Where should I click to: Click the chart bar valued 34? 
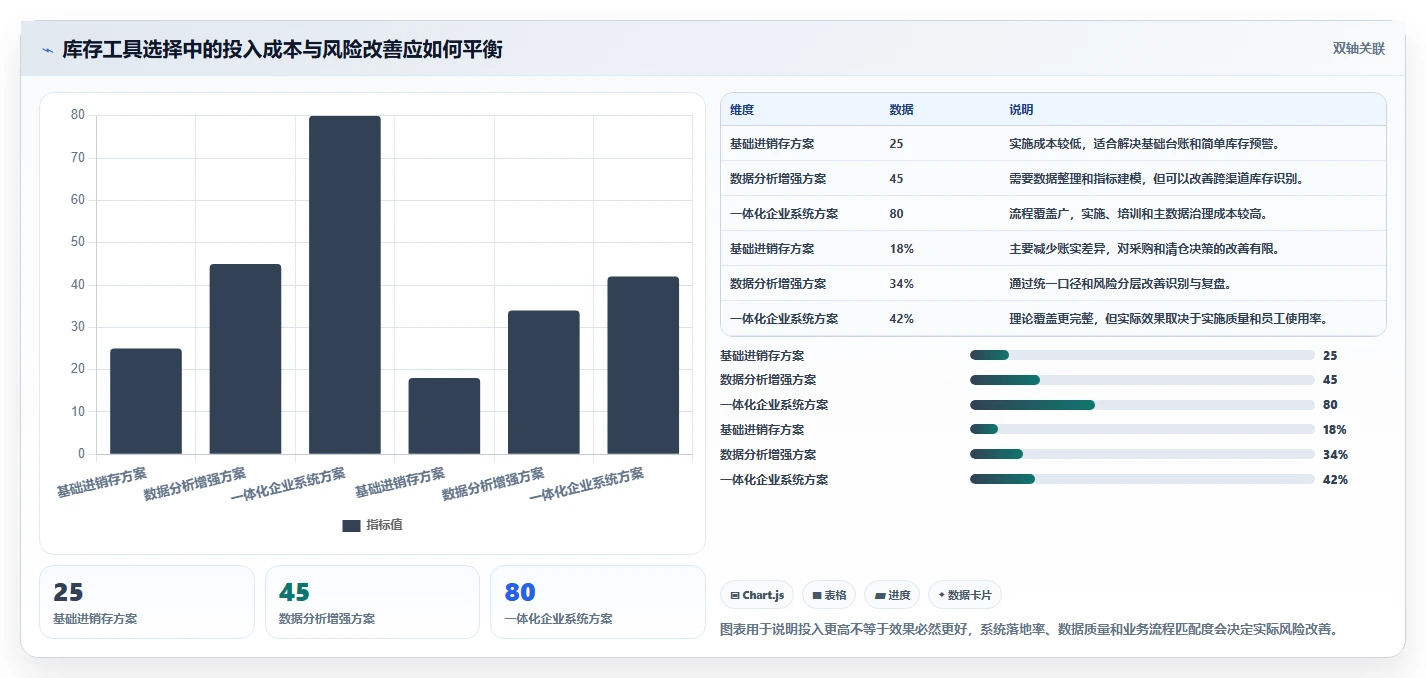(544, 382)
